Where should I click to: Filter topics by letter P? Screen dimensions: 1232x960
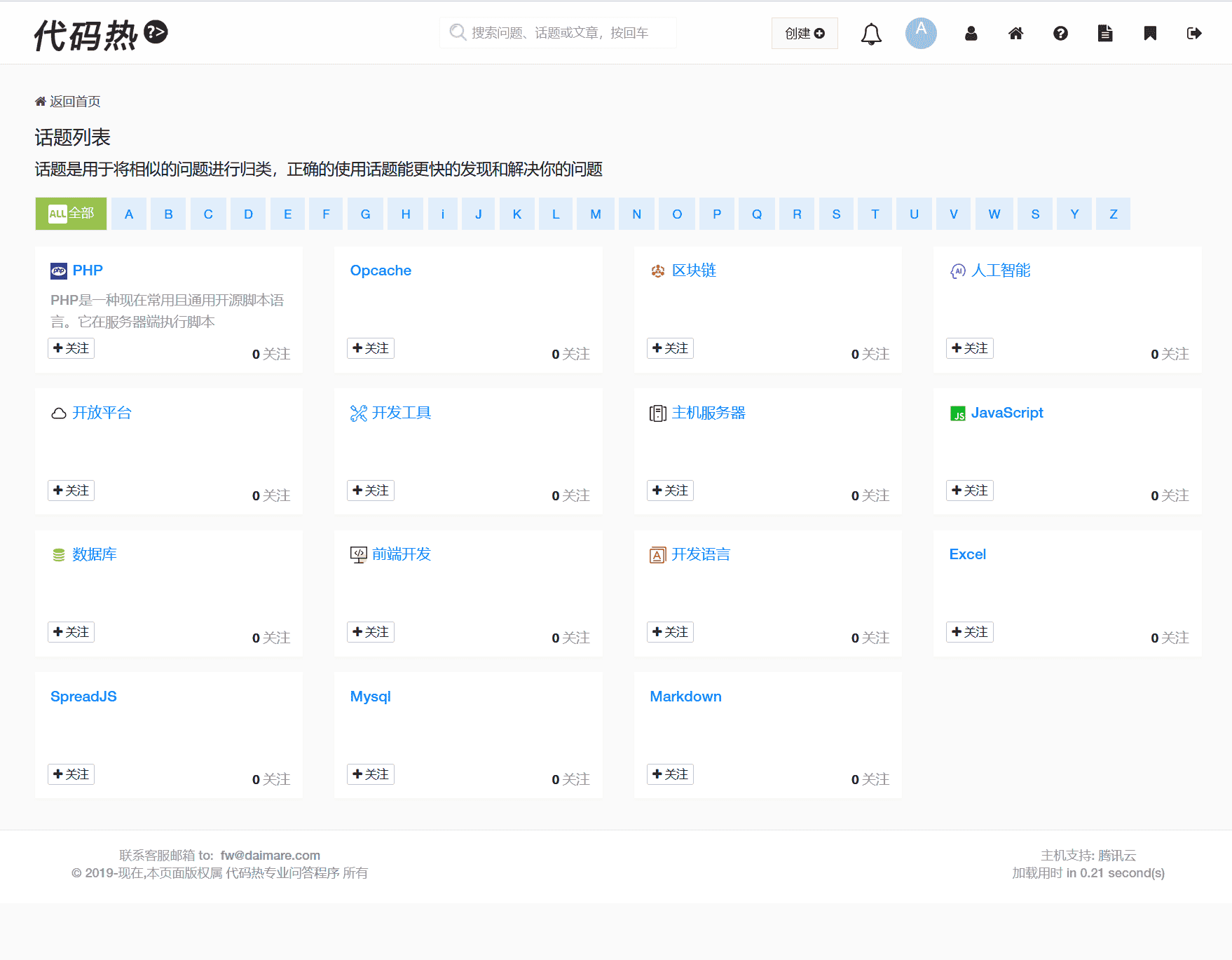717,214
